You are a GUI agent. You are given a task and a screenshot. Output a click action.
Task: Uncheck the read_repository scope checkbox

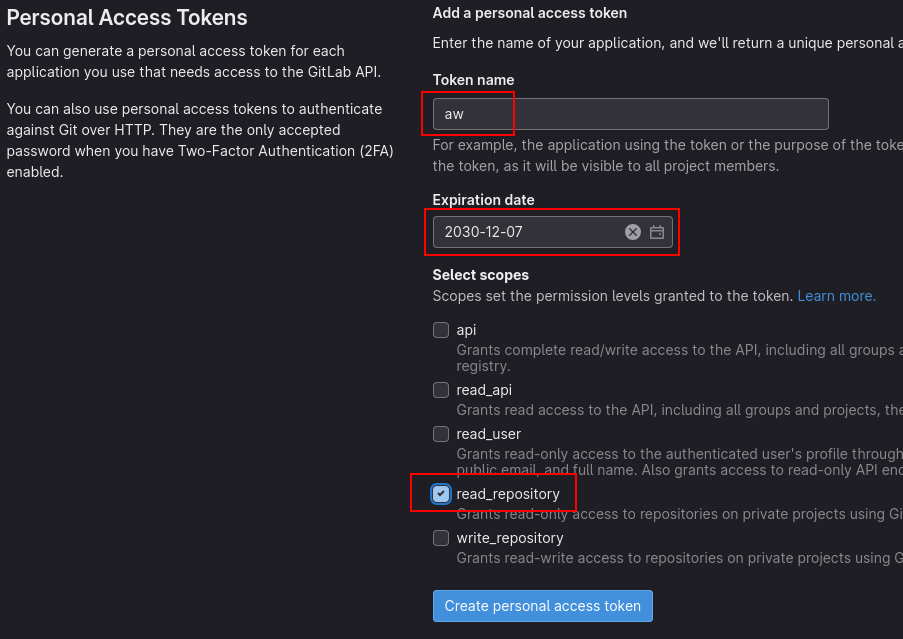click(441, 494)
